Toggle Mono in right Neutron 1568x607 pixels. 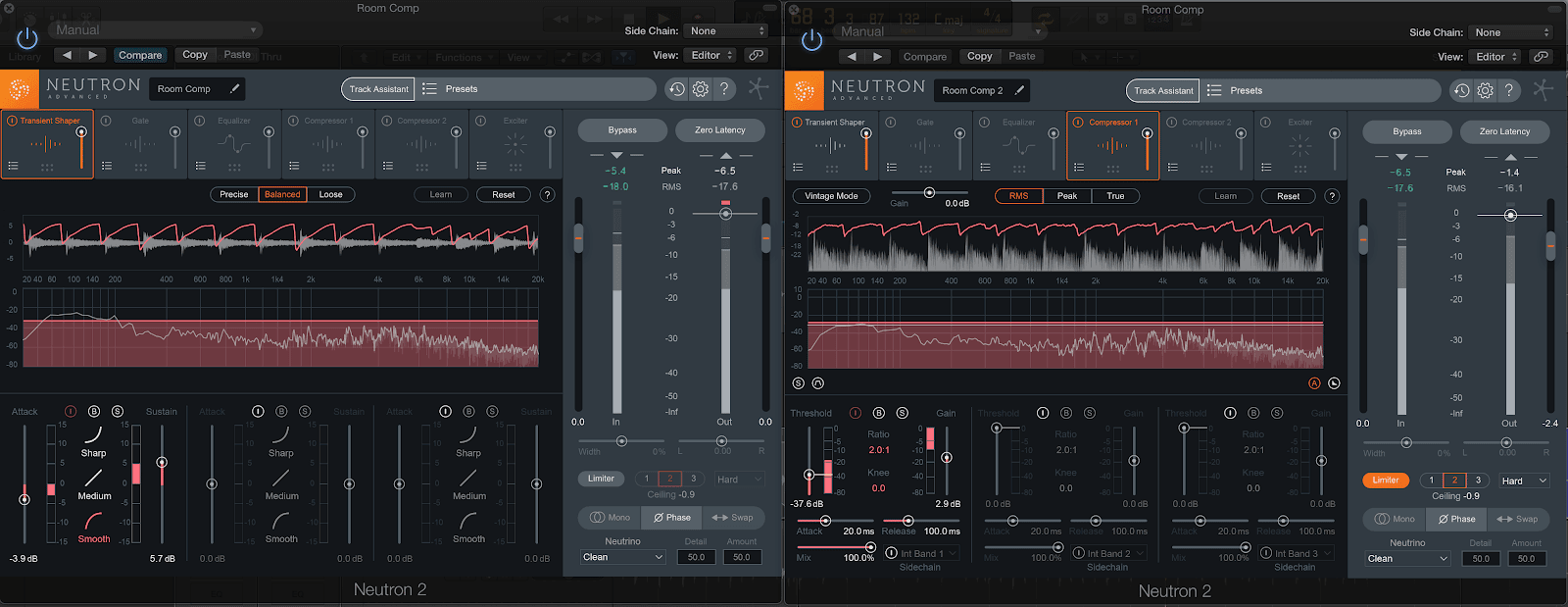pyautogui.click(x=1395, y=519)
